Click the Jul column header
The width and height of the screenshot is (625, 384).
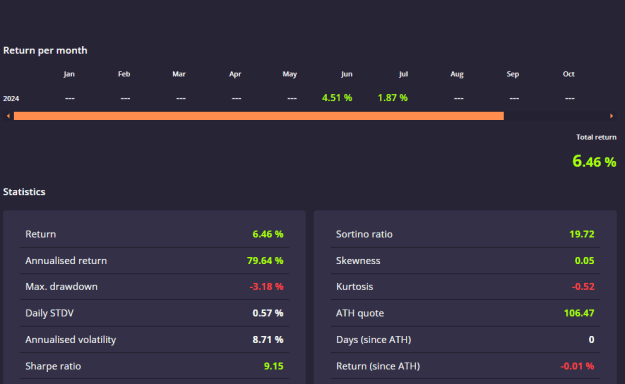point(403,74)
